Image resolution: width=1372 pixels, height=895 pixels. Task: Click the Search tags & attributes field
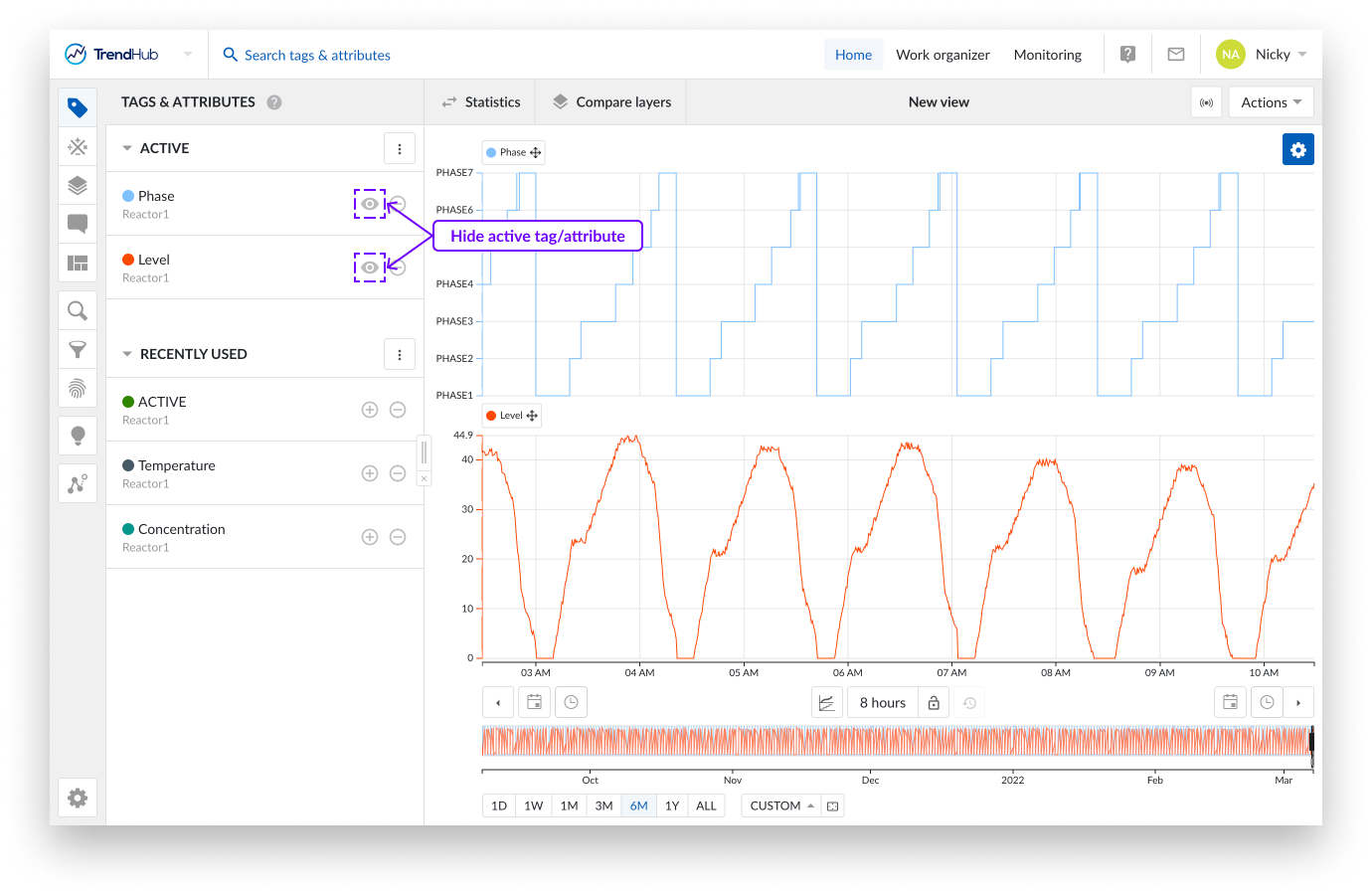pyautogui.click(x=317, y=55)
